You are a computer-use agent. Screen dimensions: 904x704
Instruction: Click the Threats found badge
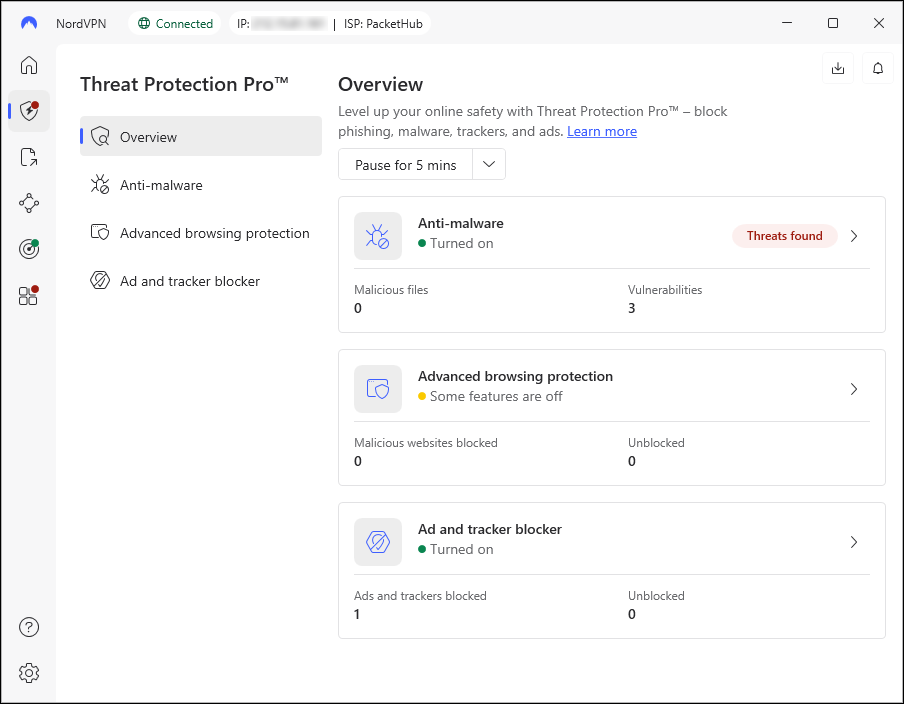click(784, 236)
